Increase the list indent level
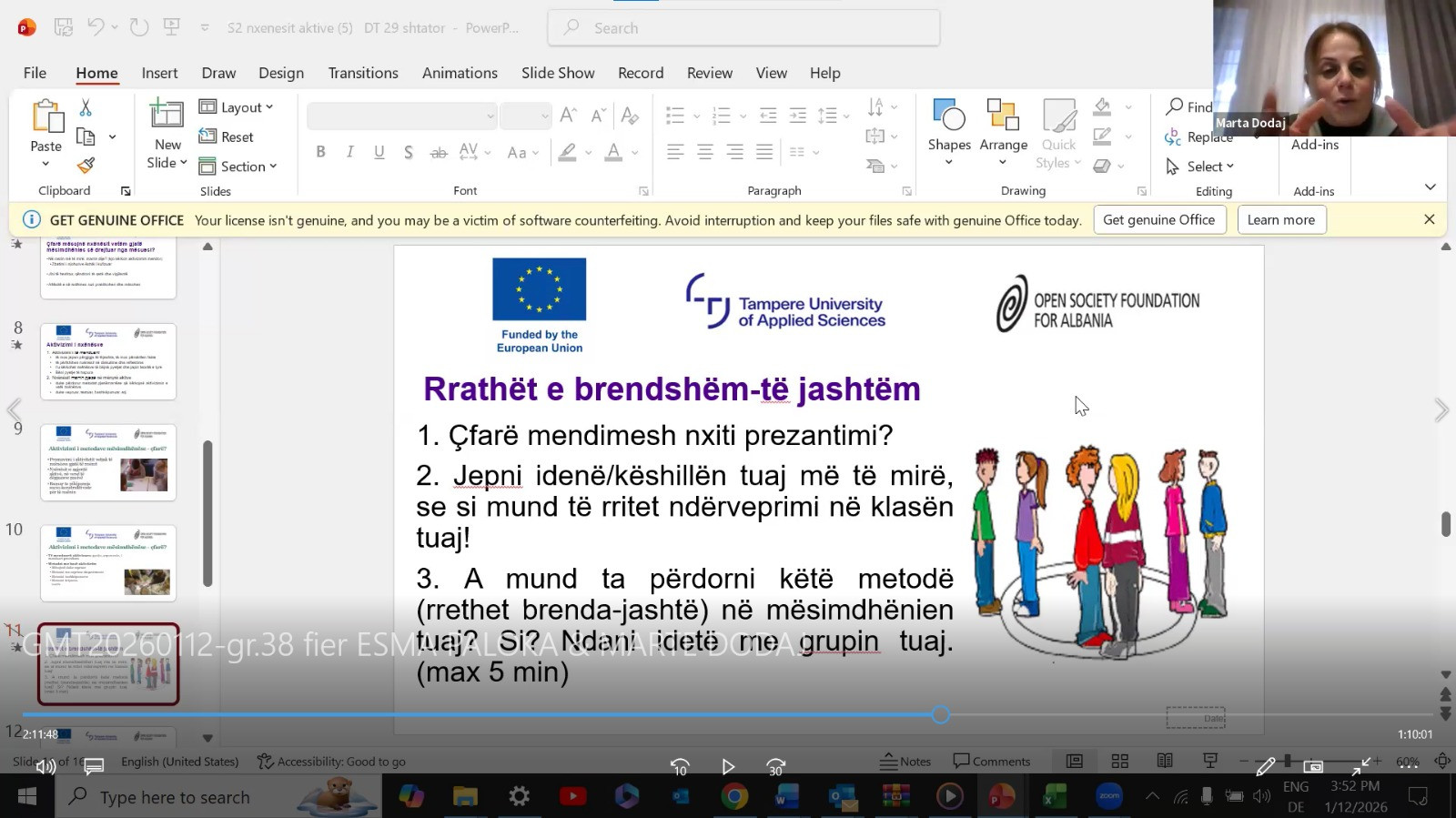 [797, 115]
